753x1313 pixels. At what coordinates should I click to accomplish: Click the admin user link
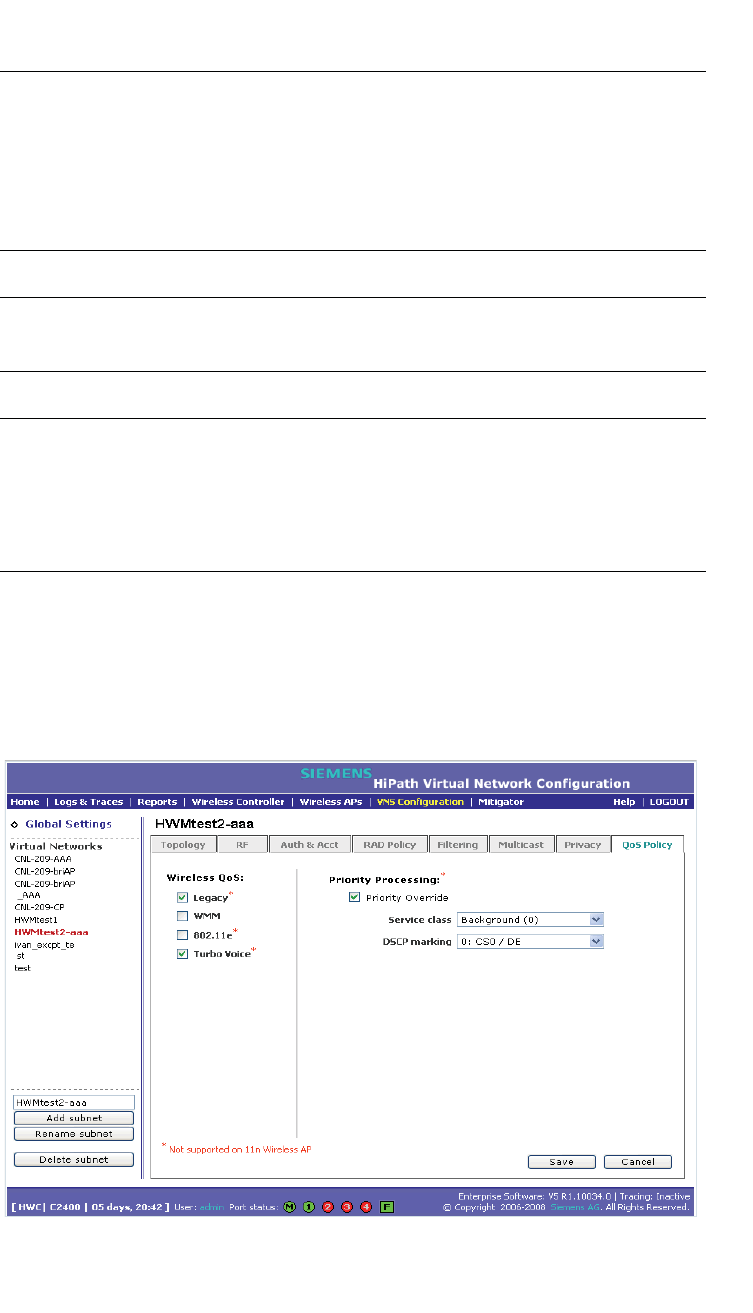(x=212, y=1207)
